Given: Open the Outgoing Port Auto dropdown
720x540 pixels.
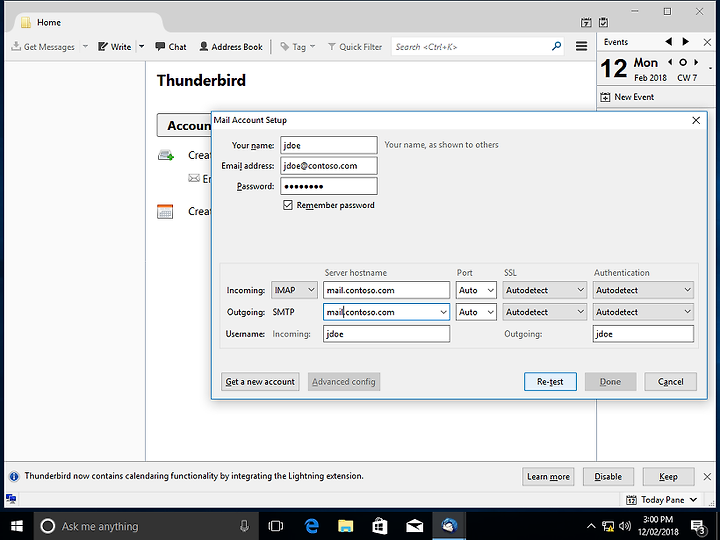Looking at the screenshot, I should coord(476,312).
